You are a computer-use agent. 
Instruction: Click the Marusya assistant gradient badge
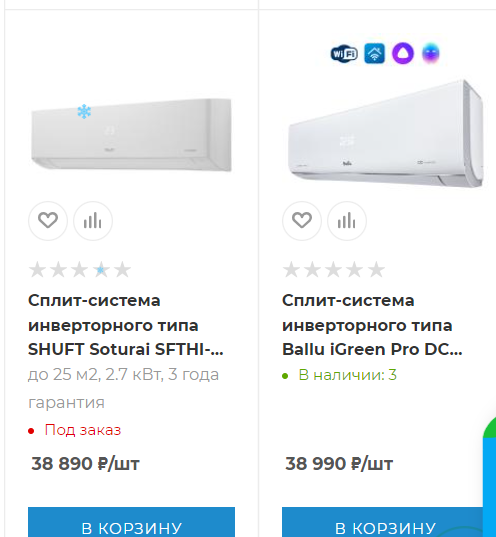tap(431, 53)
